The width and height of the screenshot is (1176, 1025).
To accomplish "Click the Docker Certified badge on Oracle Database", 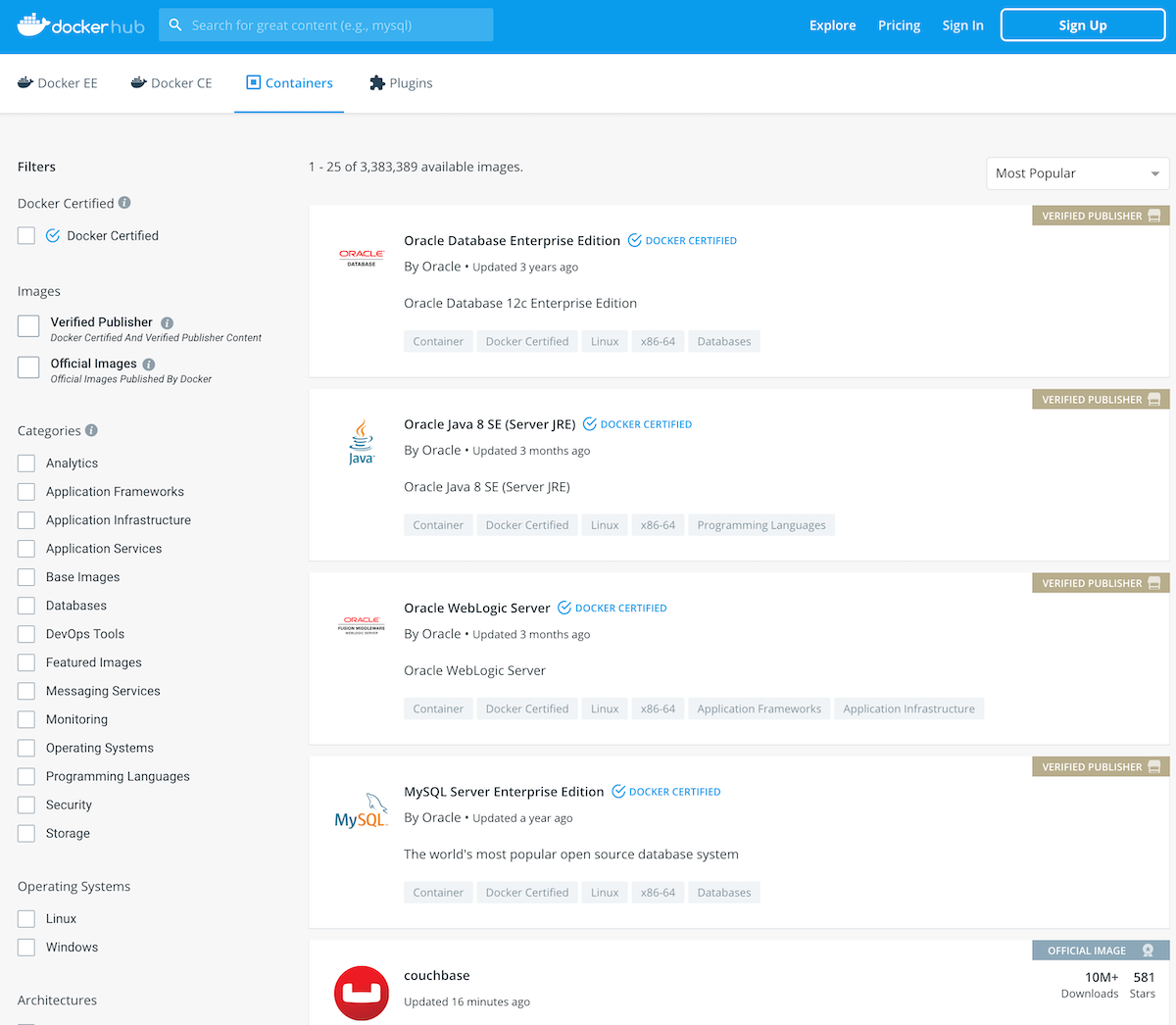I will [682, 240].
